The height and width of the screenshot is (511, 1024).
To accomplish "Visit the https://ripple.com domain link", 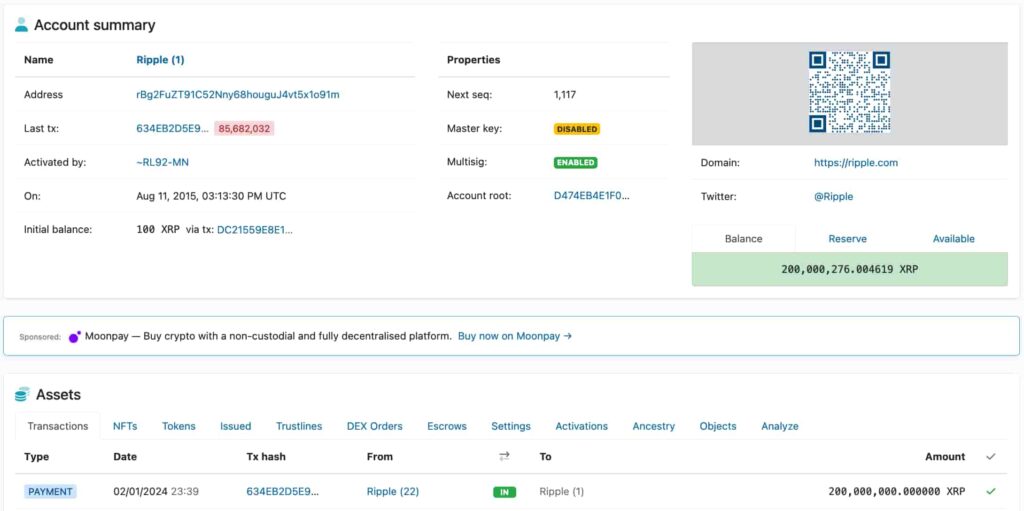I will point(856,163).
